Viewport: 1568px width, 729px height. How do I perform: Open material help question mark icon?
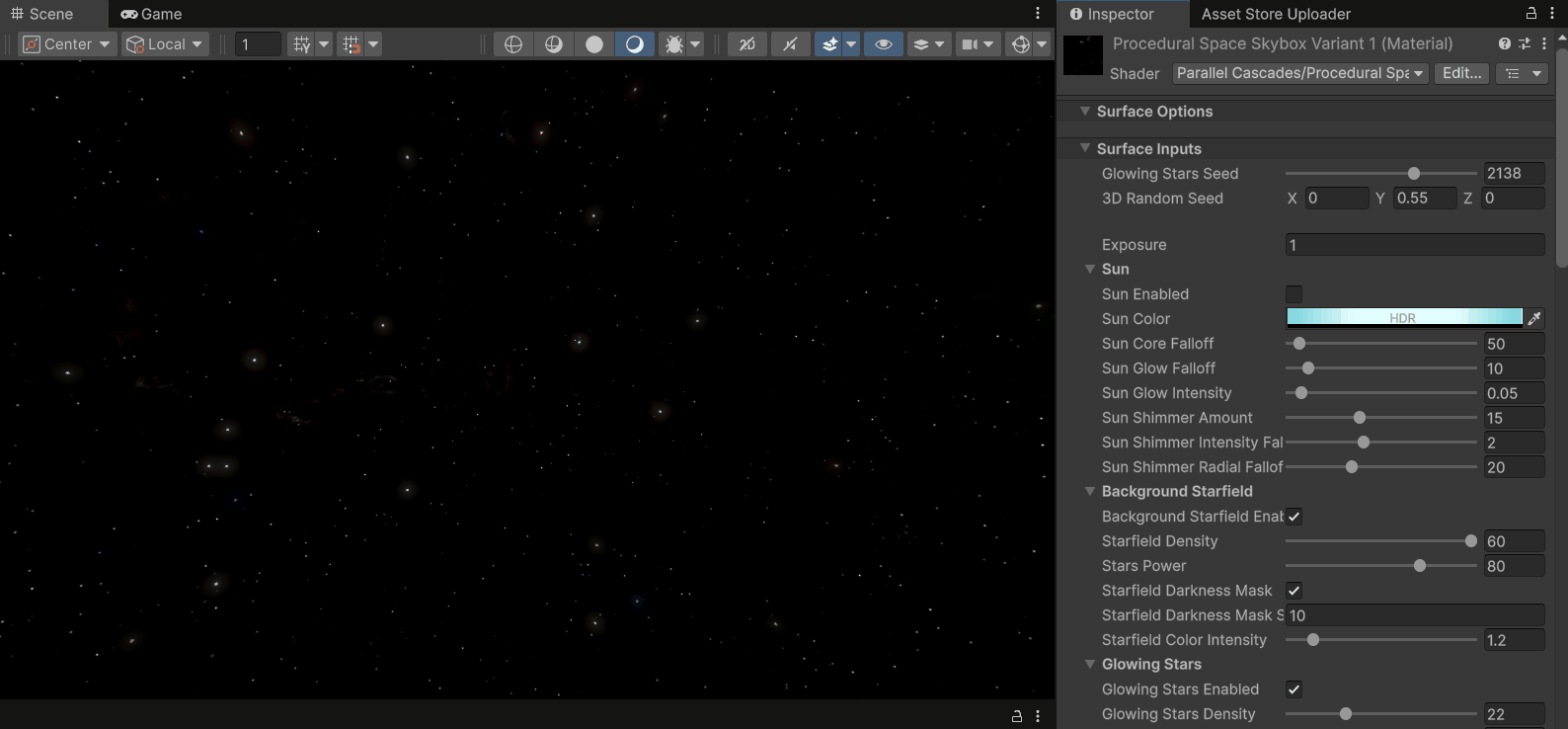pos(1504,43)
